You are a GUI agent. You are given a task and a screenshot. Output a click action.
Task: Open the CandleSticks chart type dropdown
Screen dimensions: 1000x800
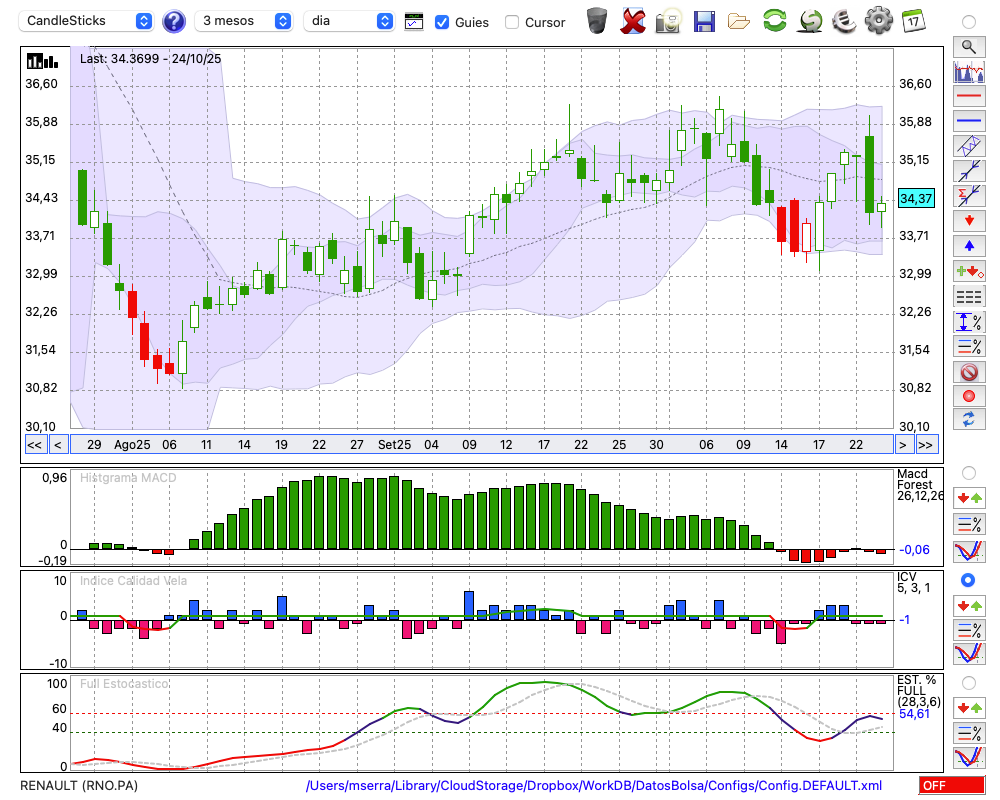tap(86, 21)
